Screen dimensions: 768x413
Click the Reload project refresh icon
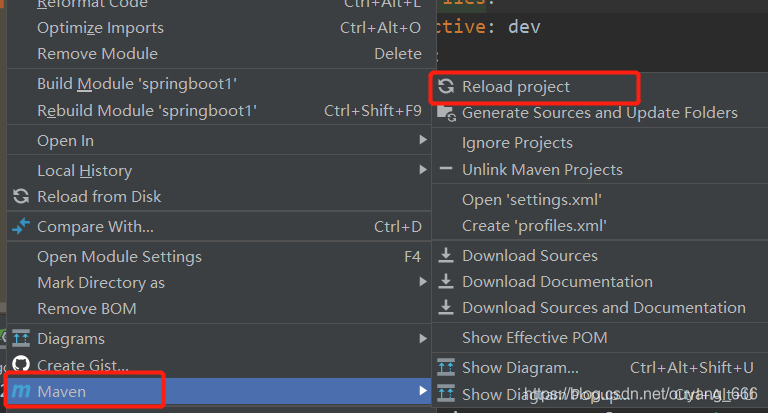tap(446, 86)
